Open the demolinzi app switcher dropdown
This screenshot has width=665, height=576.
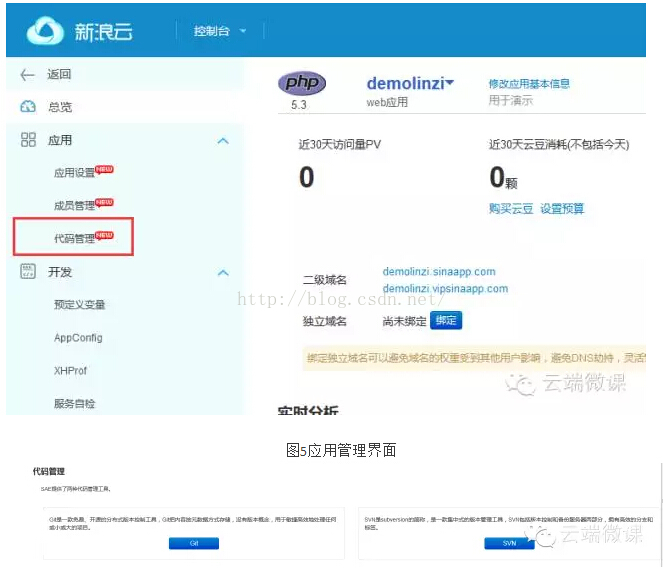click(x=410, y=84)
